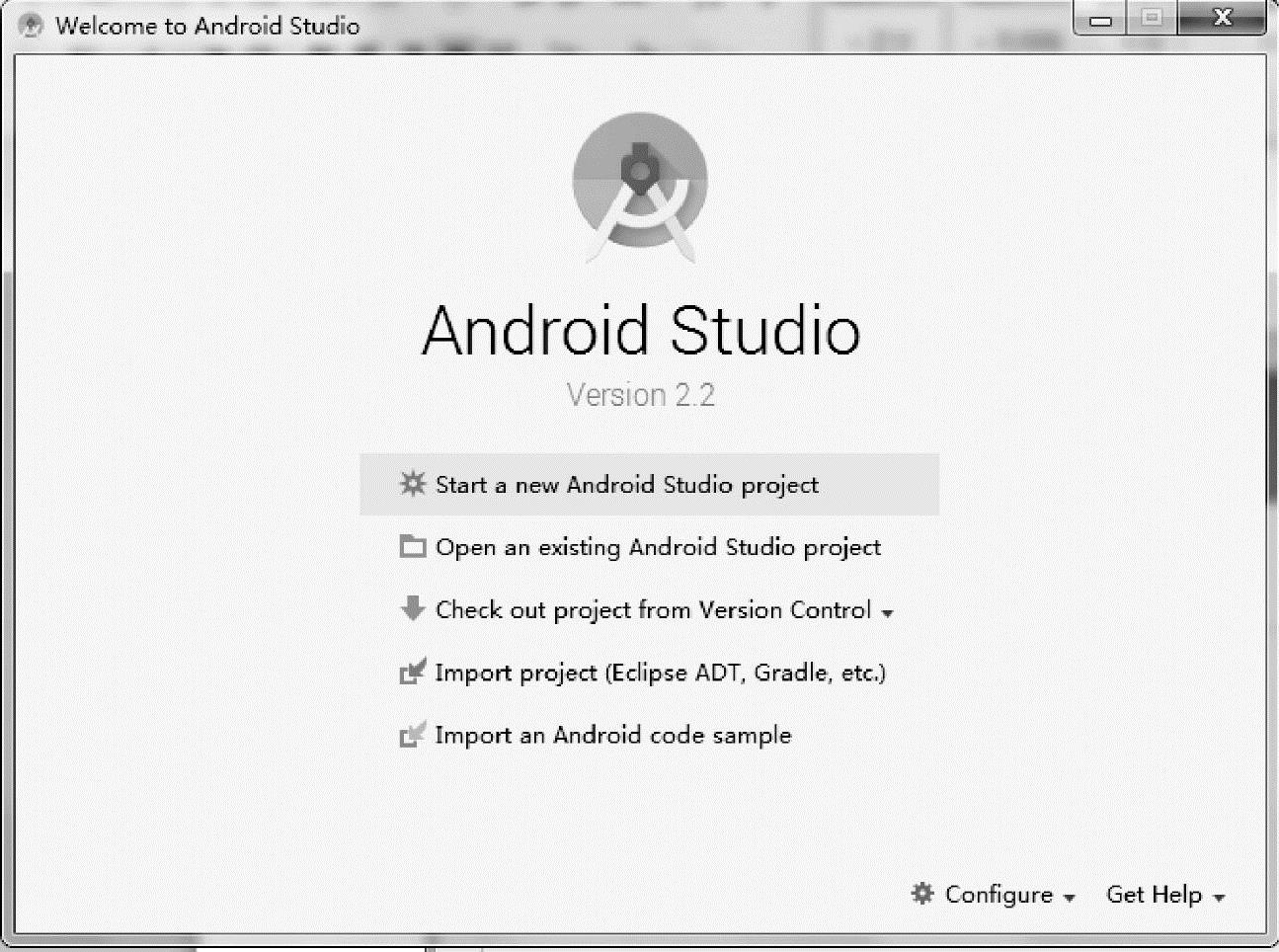Minimize the Welcome to Android Studio window

click(x=1100, y=19)
